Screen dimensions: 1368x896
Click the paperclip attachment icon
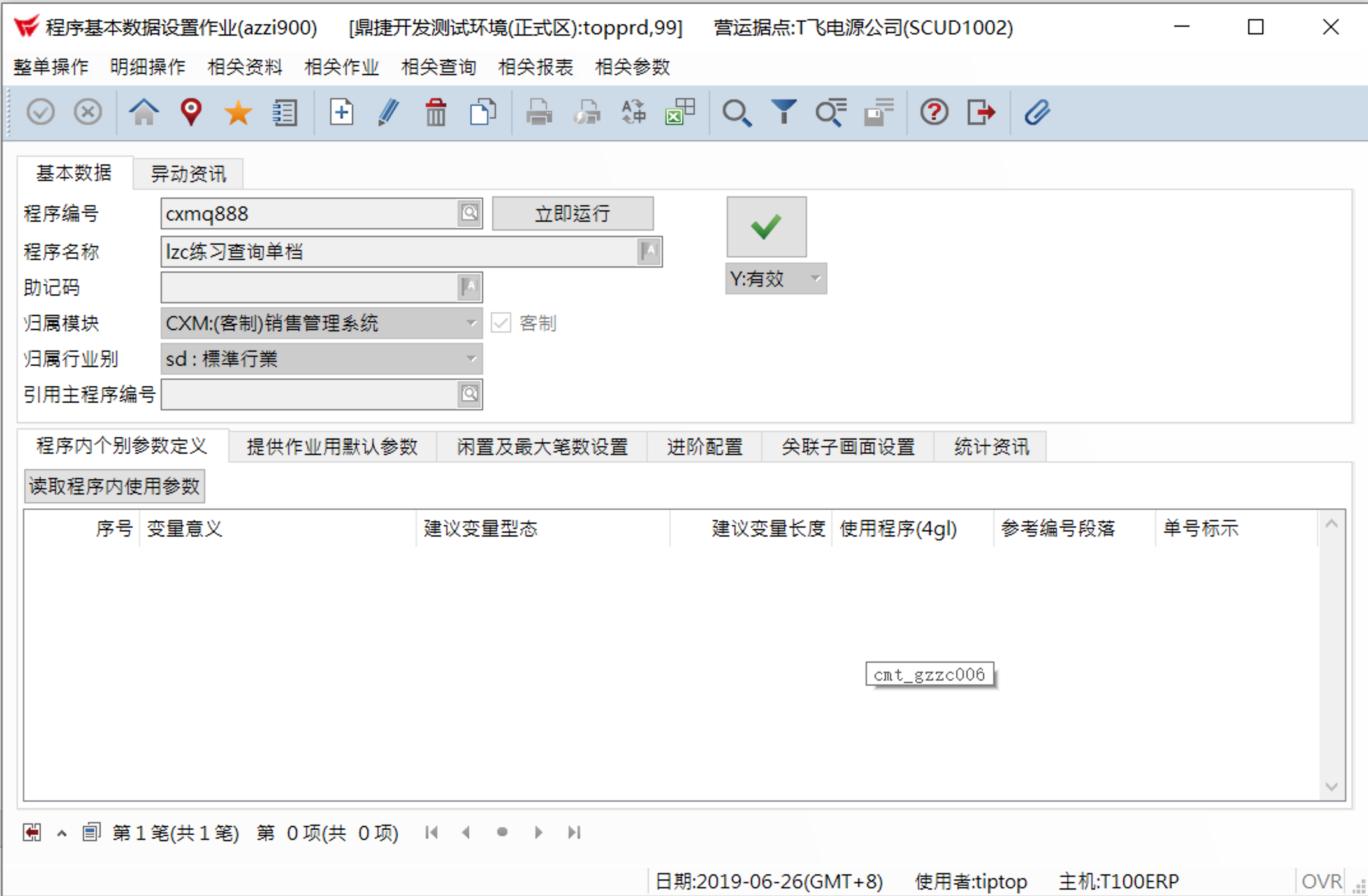(1037, 113)
